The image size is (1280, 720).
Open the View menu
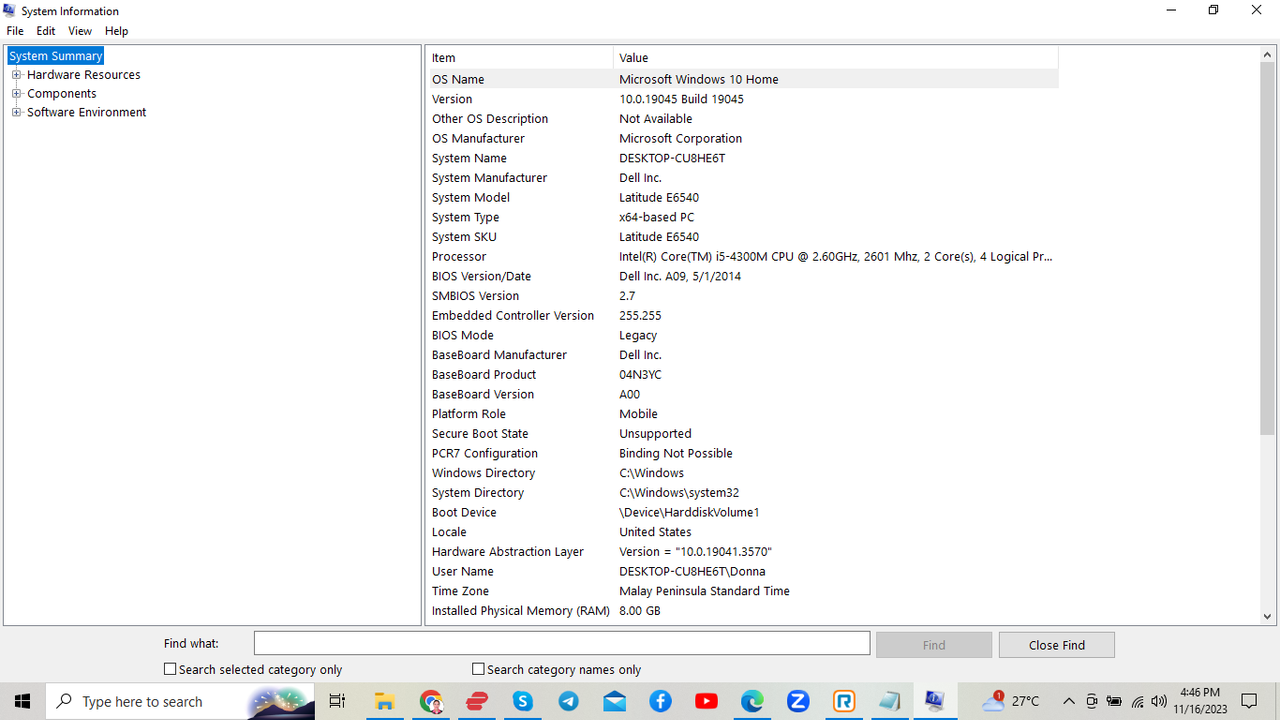[79, 31]
